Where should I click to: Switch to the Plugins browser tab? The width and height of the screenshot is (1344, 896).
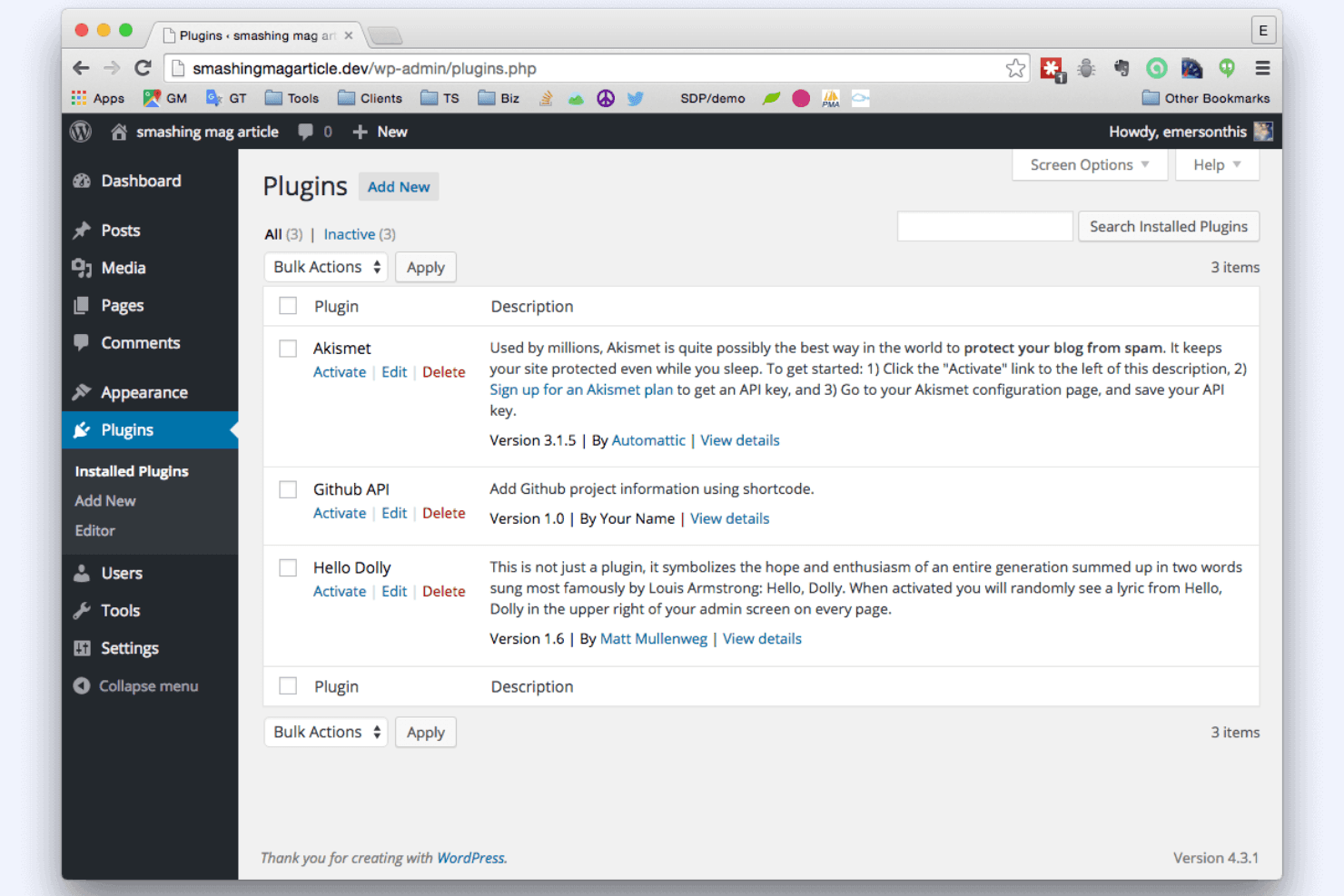pyautogui.click(x=257, y=35)
